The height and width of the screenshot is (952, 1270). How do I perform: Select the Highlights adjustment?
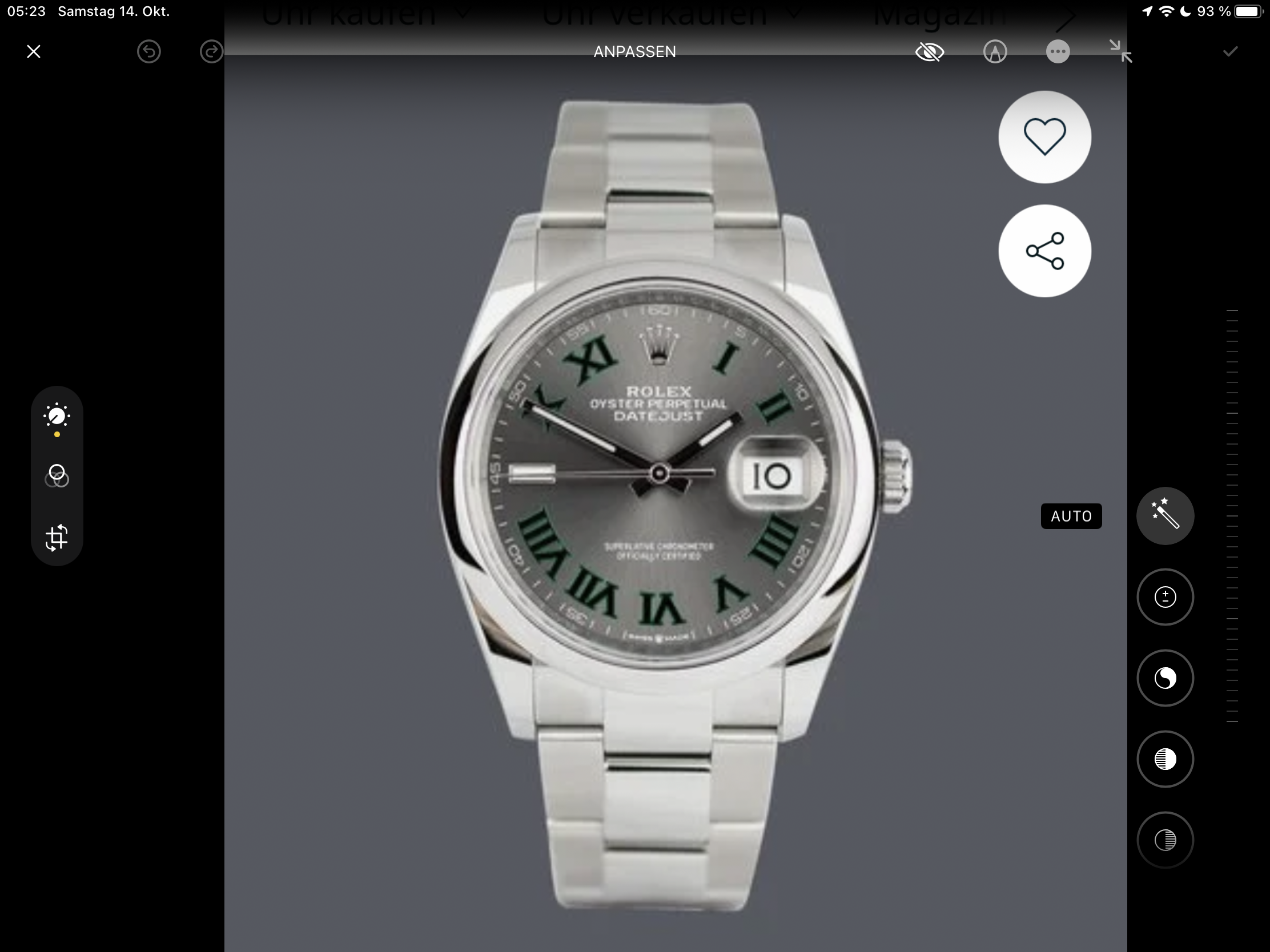[1165, 759]
